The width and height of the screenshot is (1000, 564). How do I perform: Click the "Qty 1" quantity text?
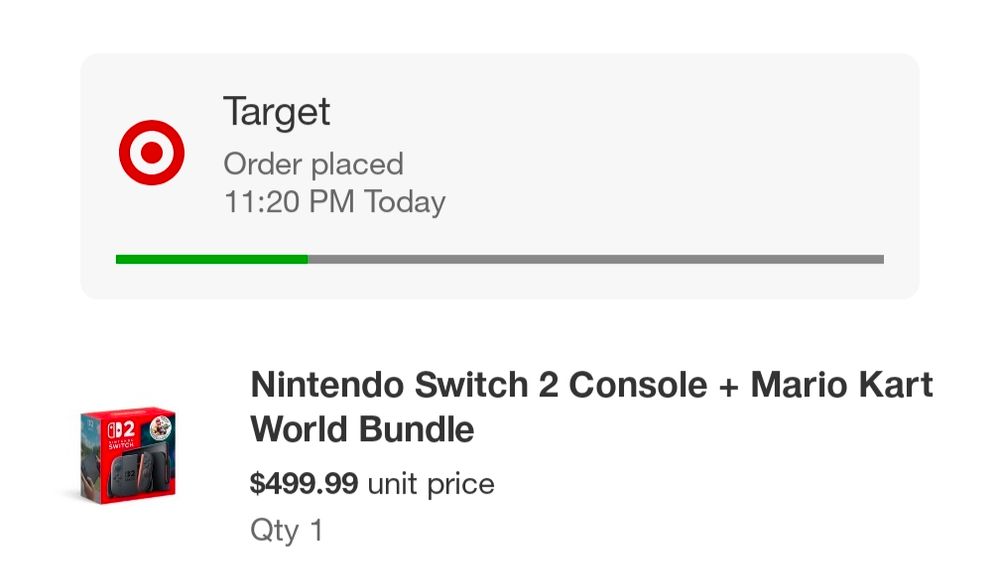click(x=286, y=530)
